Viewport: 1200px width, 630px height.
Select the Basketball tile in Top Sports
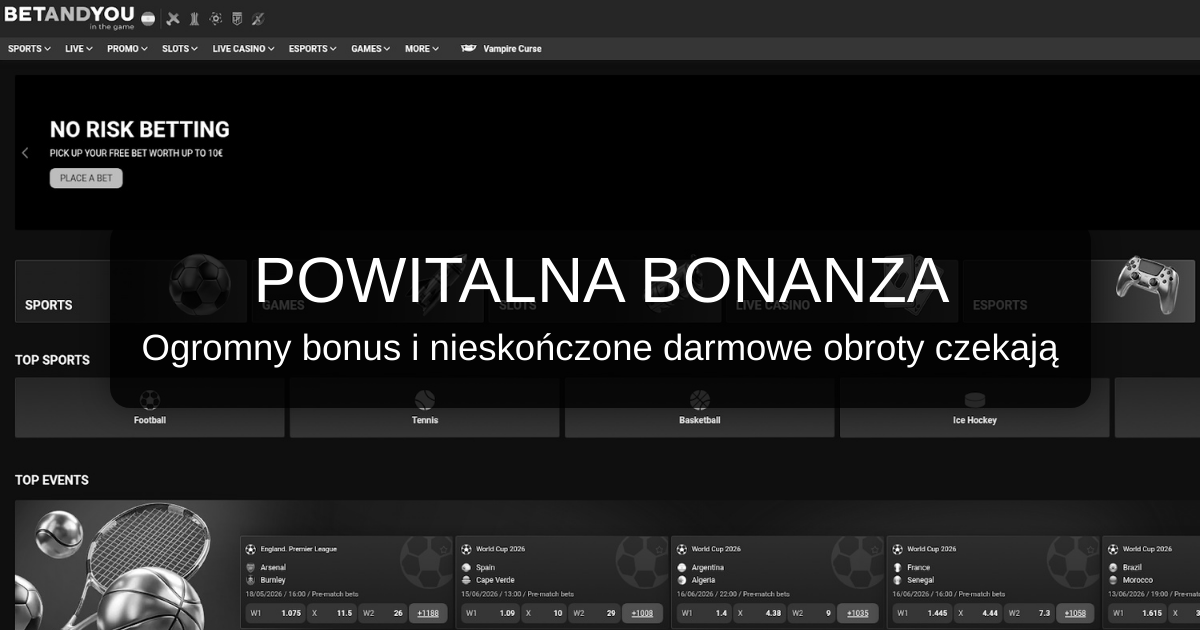coord(700,408)
